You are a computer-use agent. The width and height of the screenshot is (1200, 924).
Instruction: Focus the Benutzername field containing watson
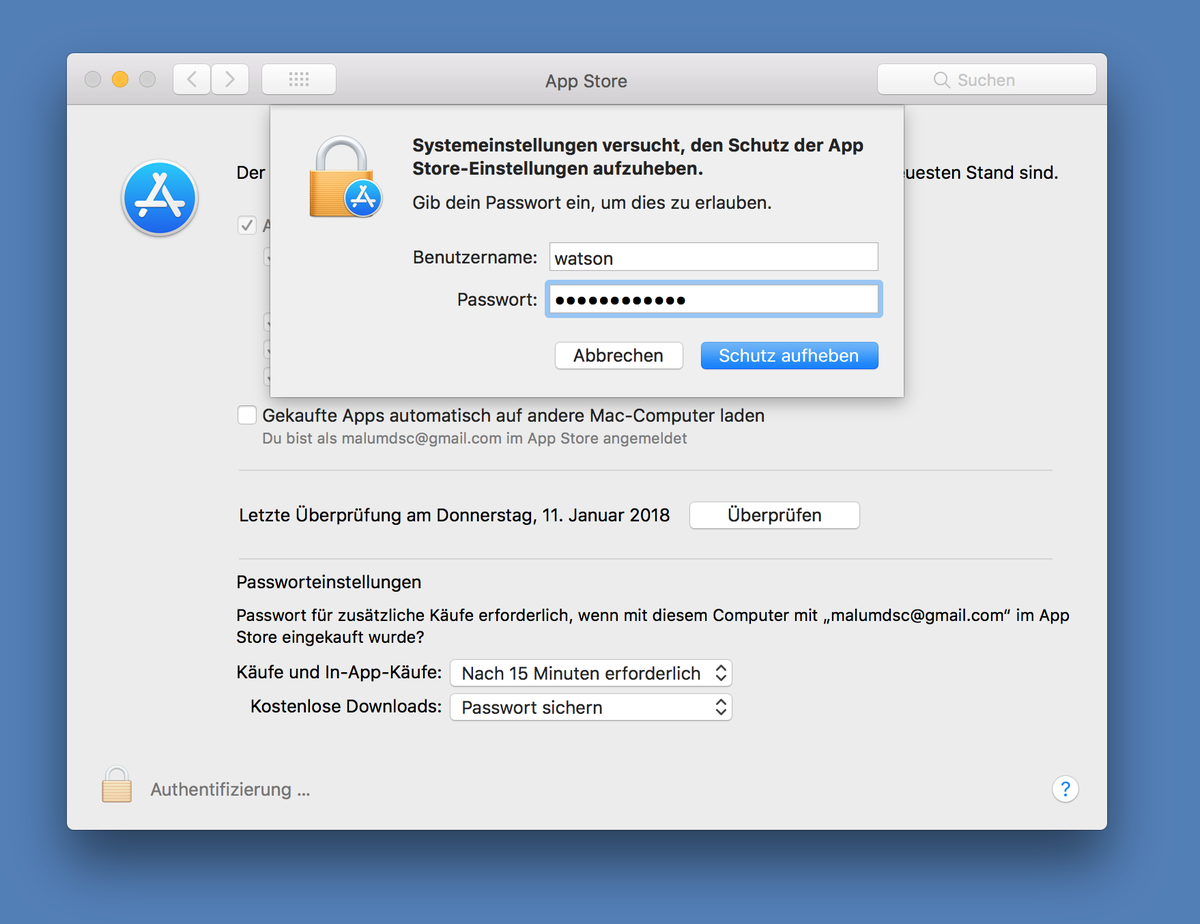714,257
